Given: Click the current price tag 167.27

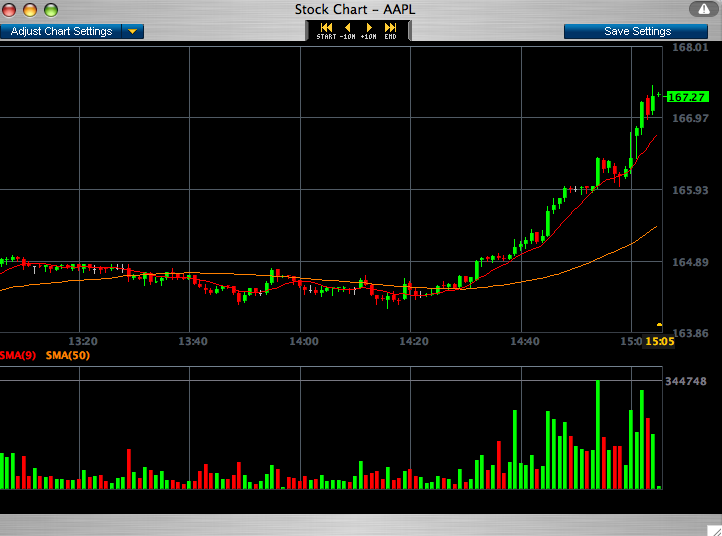Looking at the screenshot, I should tap(687, 97).
